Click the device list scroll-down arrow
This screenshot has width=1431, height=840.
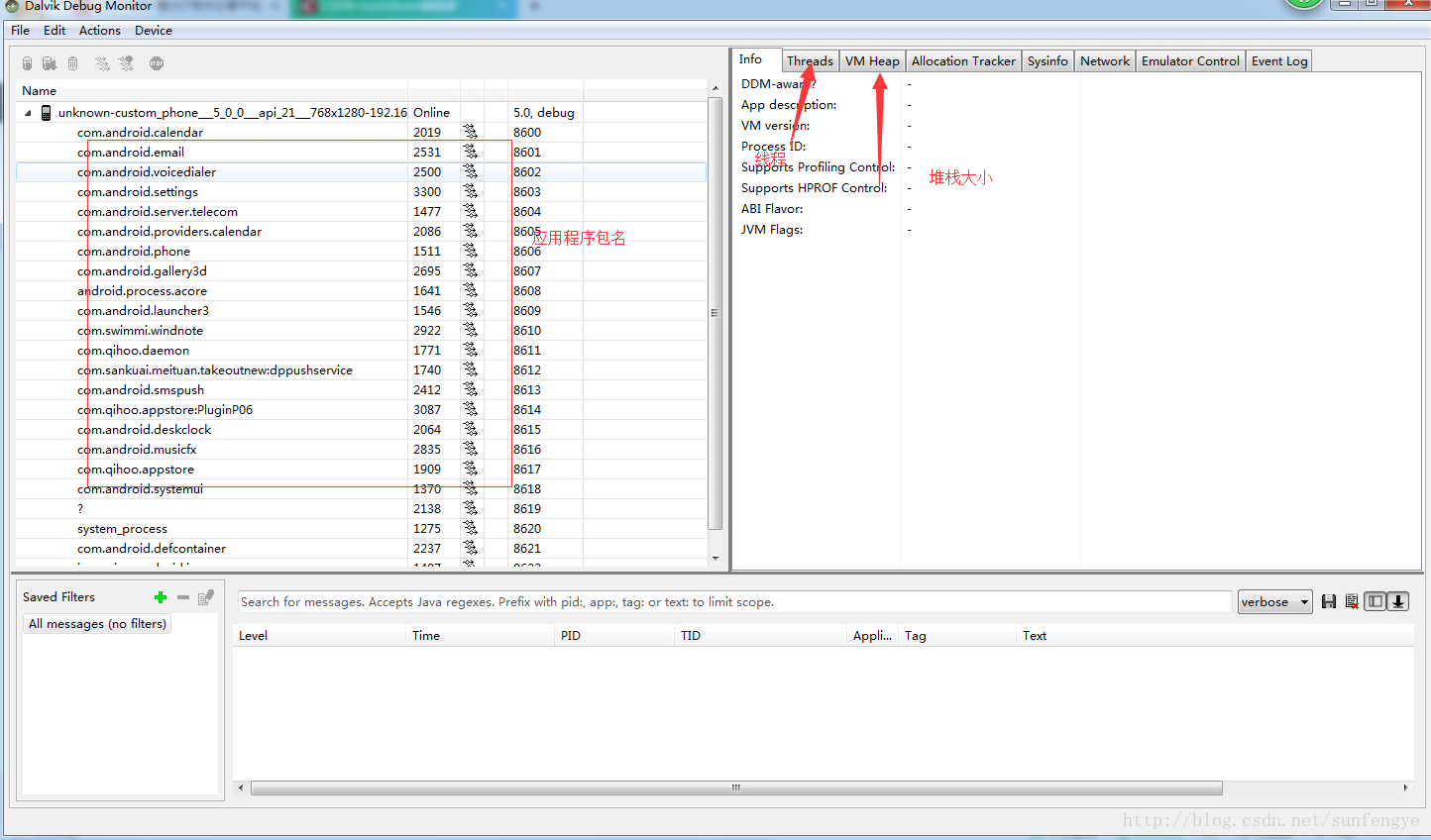point(715,558)
